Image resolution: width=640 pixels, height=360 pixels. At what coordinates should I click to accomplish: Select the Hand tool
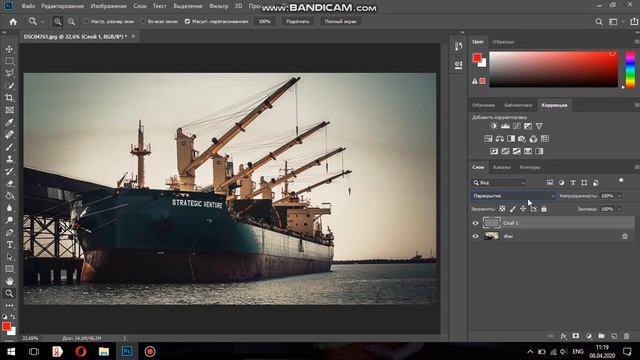9,281
